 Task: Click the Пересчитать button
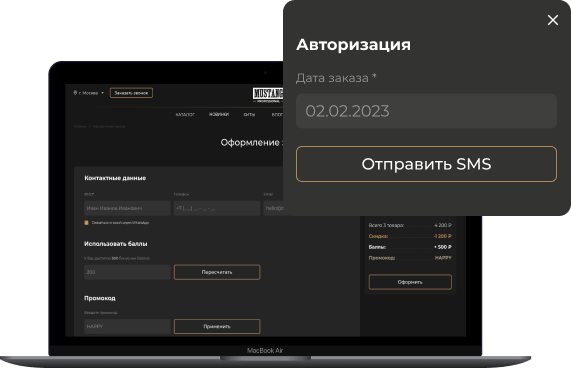coord(217,272)
